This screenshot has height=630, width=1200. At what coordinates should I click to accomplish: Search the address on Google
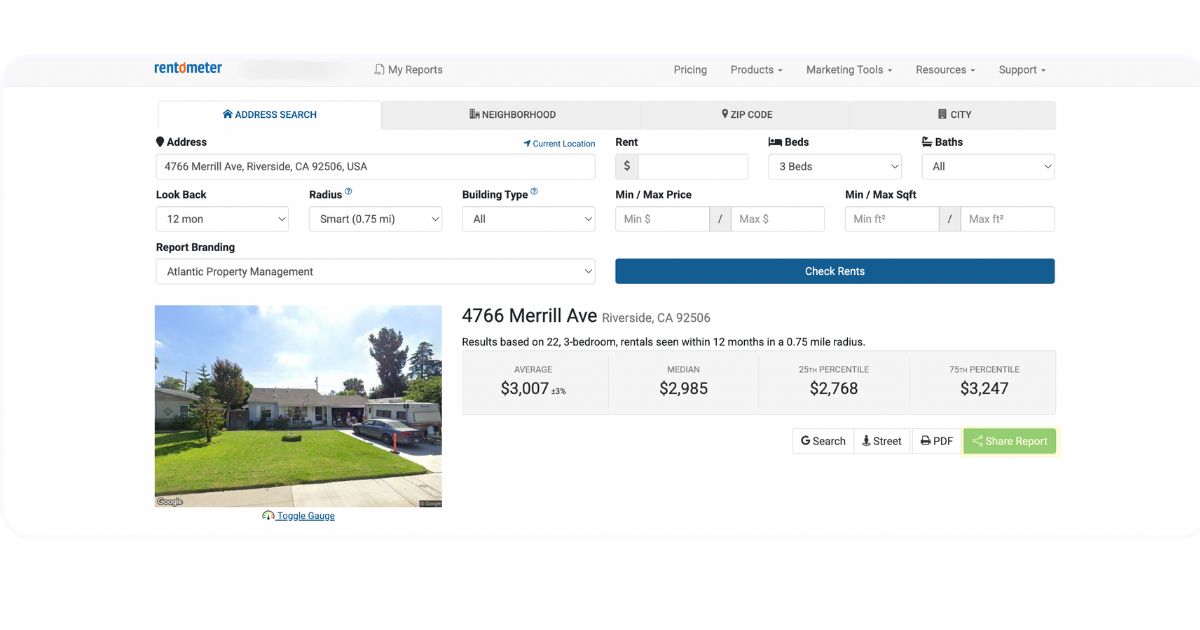click(823, 441)
